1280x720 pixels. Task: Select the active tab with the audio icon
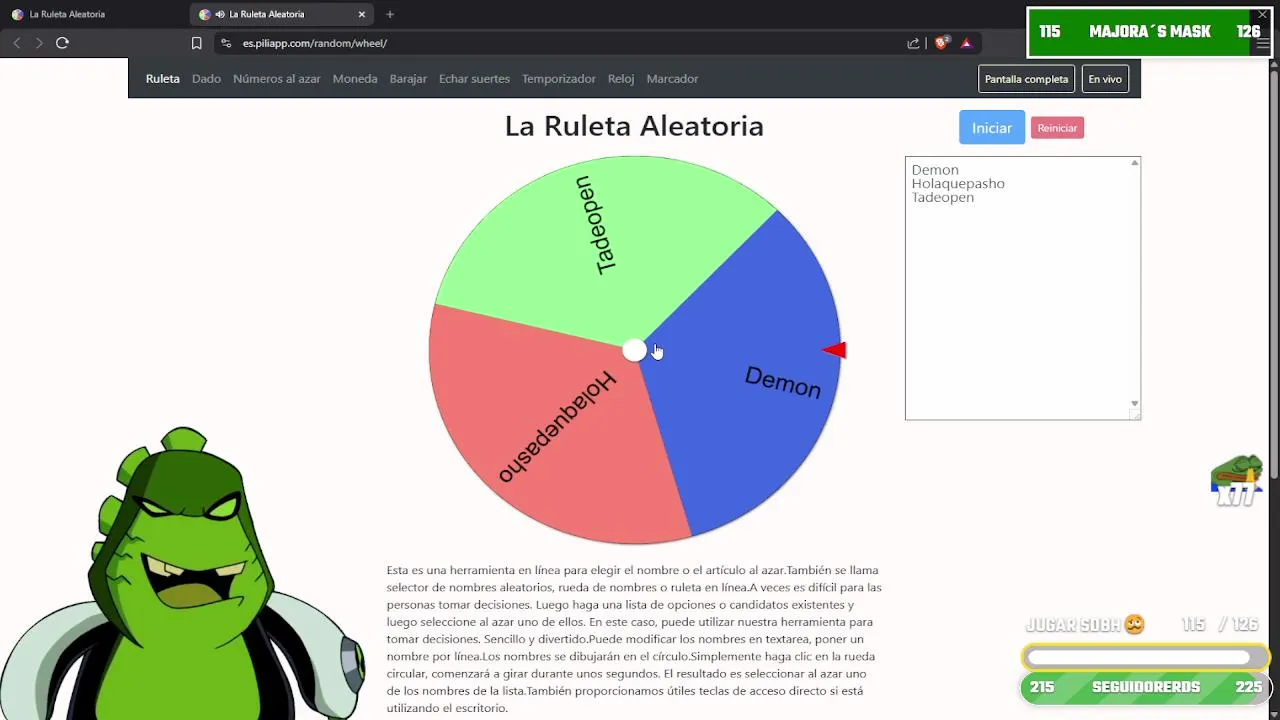282,14
